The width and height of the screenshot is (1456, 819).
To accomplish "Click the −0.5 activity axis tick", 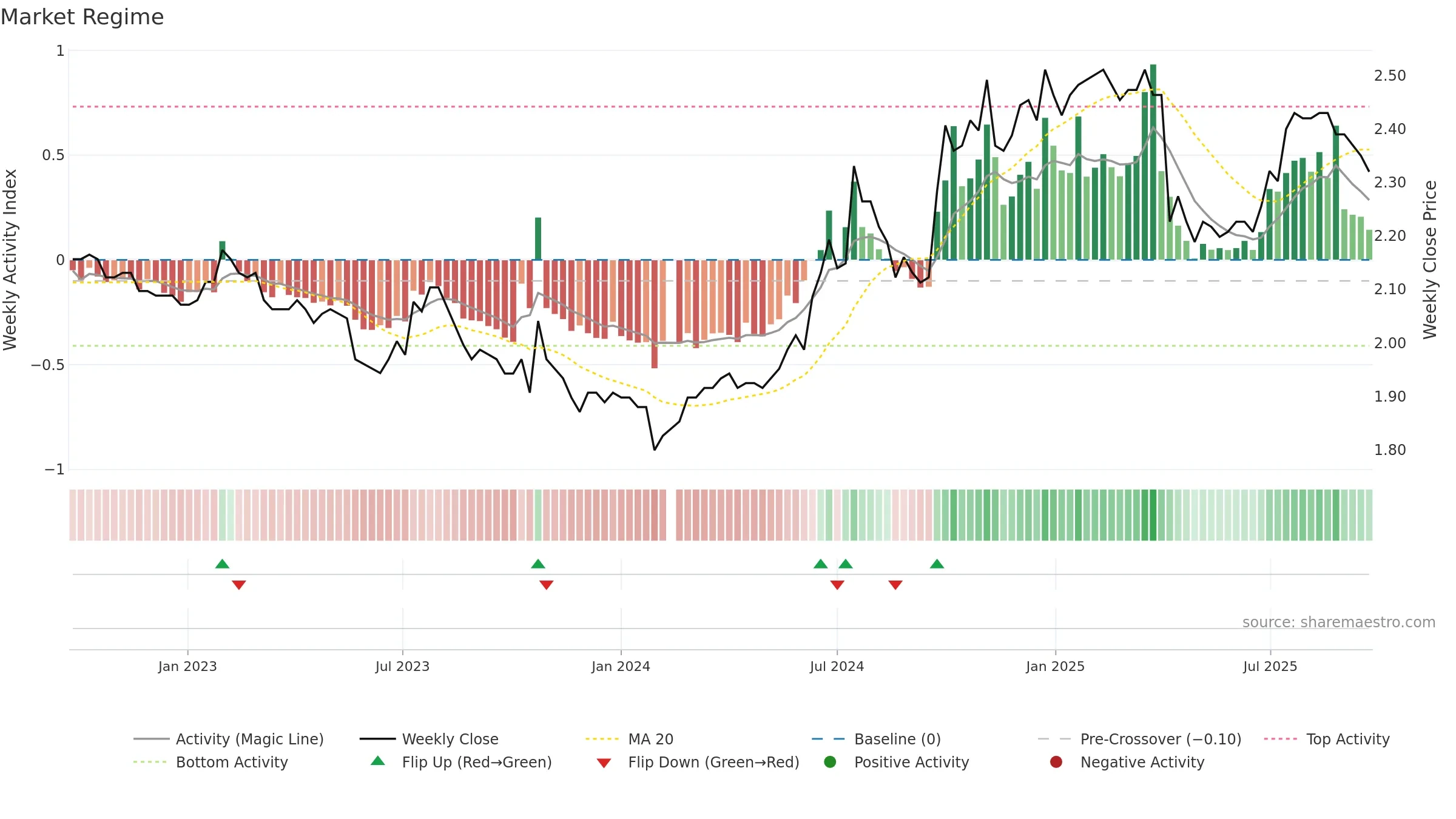I will pos(47,365).
